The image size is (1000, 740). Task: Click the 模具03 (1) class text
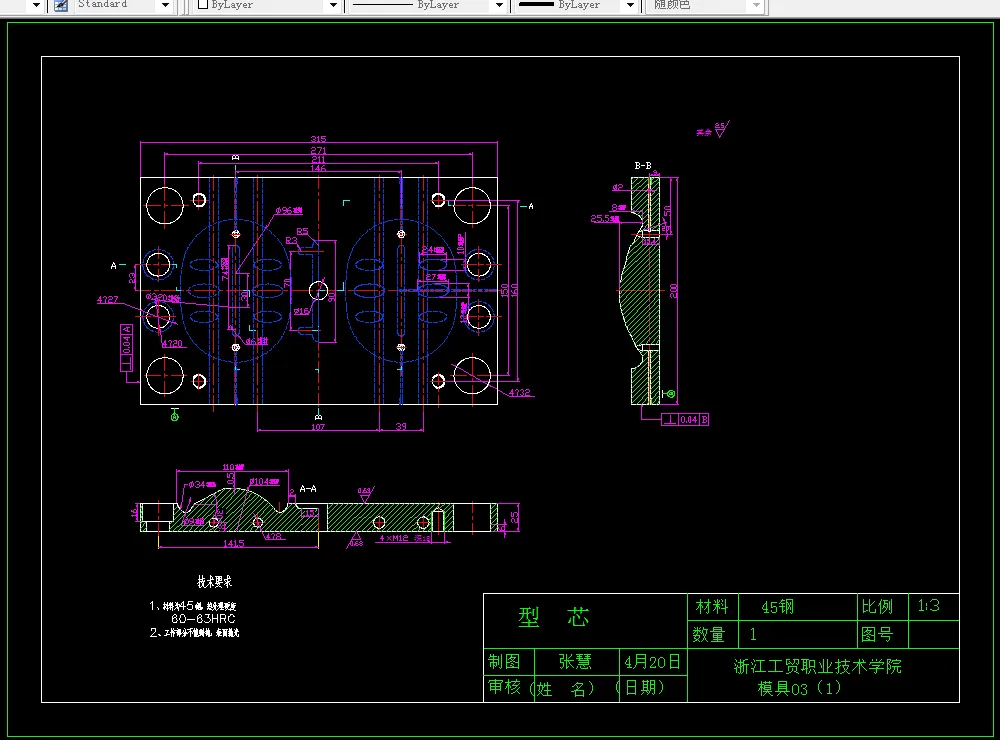(x=799, y=688)
